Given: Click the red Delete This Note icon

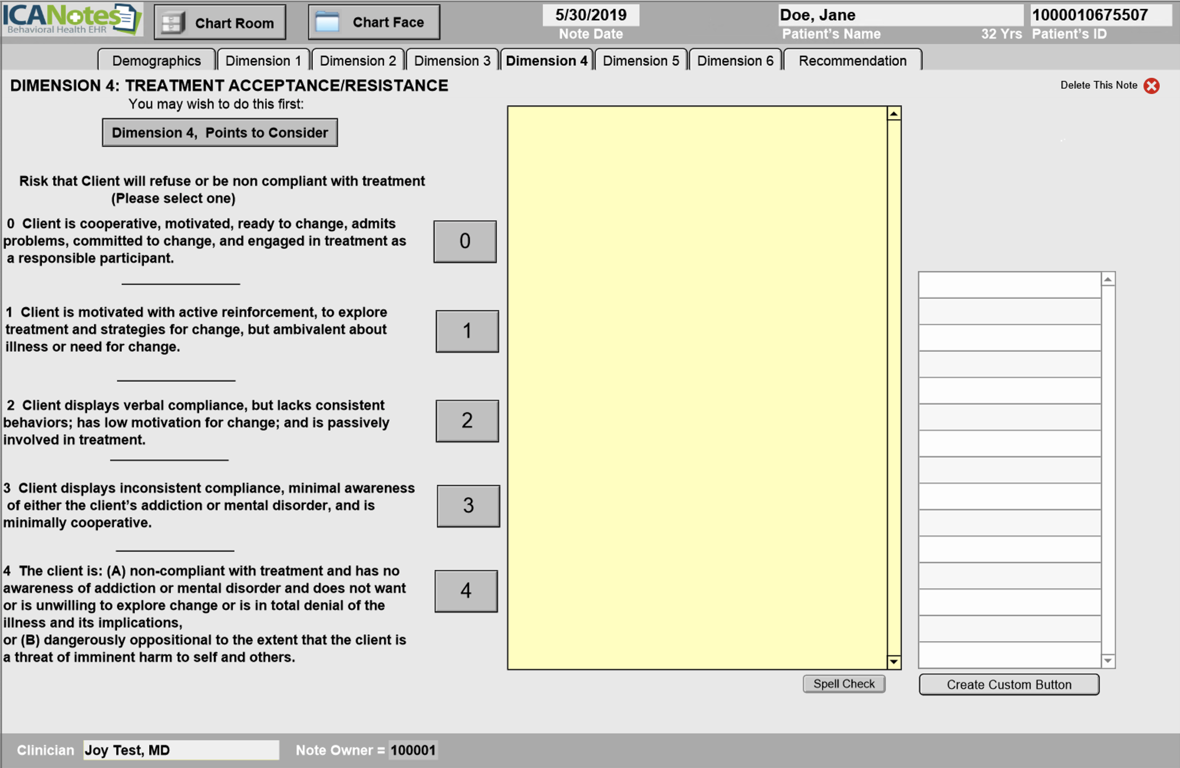Looking at the screenshot, I should pyautogui.click(x=1151, y=86).
